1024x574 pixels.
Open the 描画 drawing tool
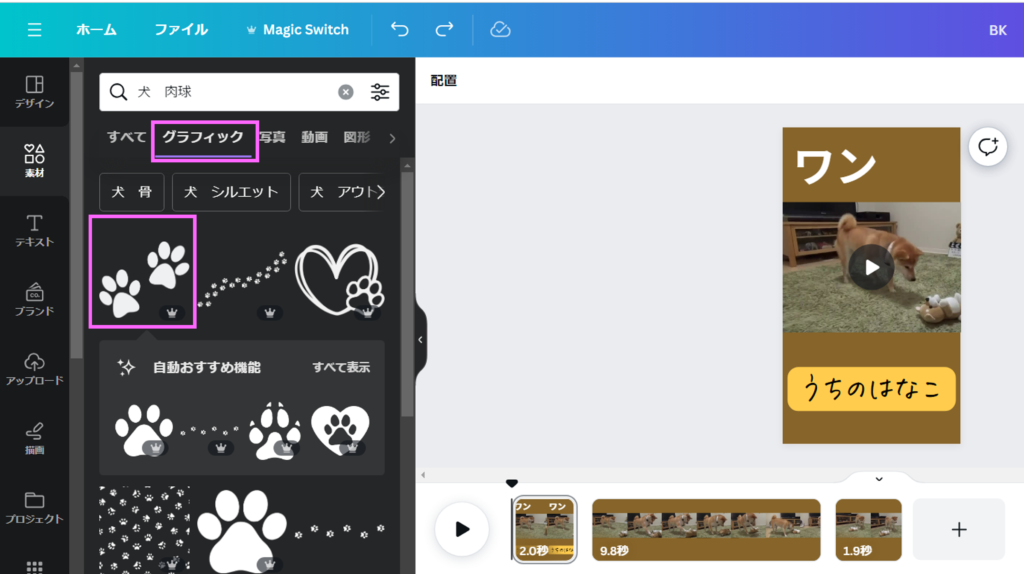(34, 437)
